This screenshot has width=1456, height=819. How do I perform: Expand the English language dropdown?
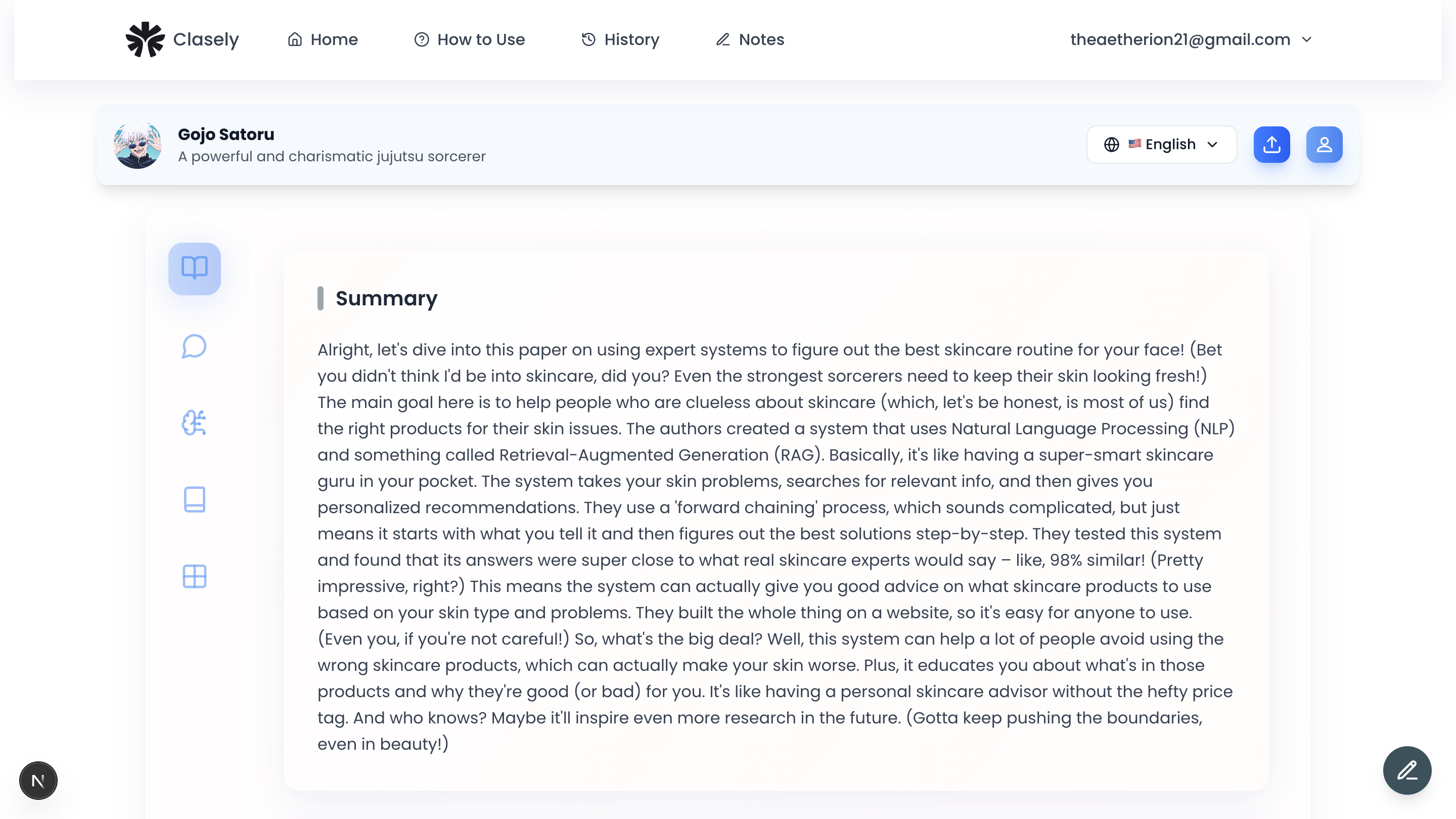pos(1162,145)
